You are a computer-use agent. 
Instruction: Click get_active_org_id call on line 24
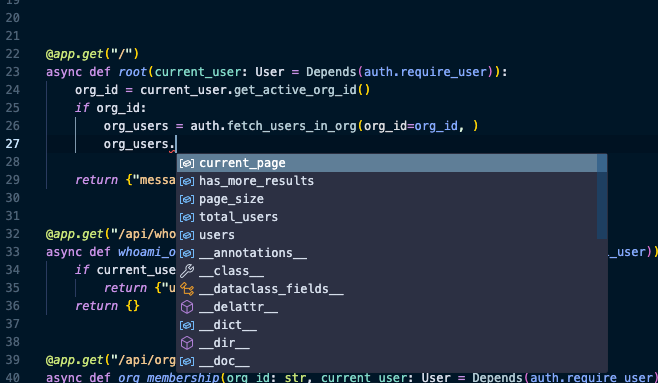click(302, 90)
